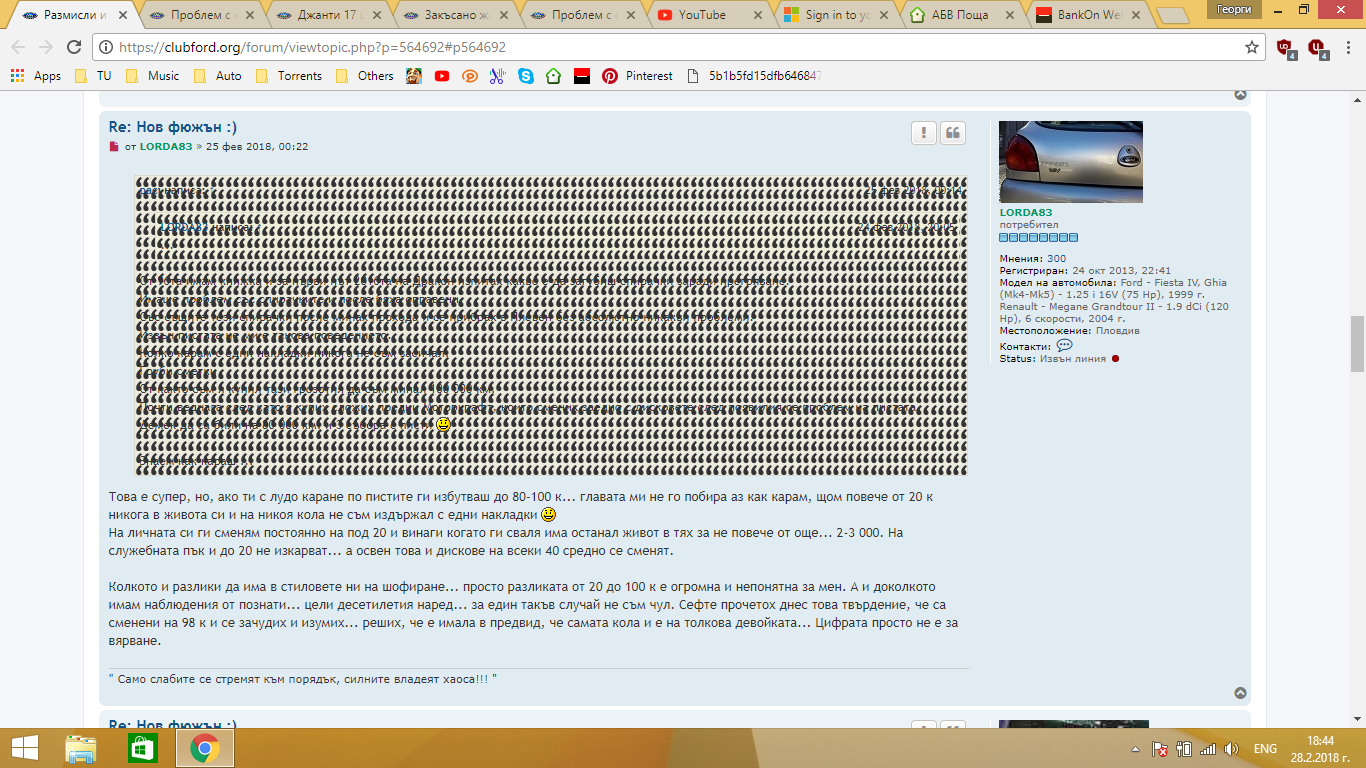
Task: Open LORDA83's contact chat bubble icon
Action: click(1064, 345)
